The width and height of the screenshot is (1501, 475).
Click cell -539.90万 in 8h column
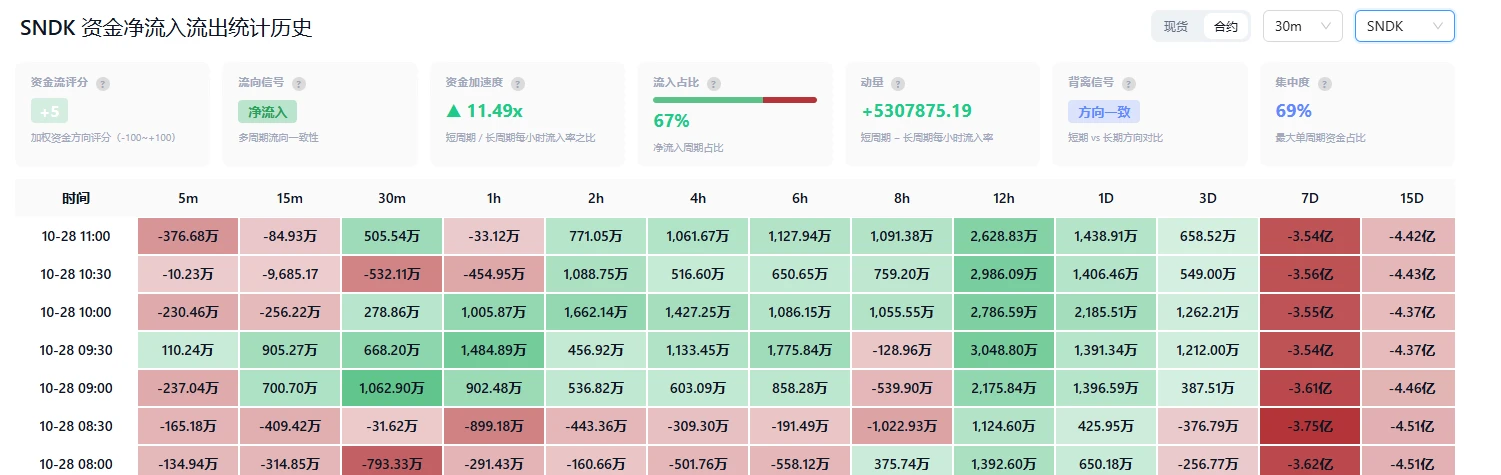[x=902, y=388]
